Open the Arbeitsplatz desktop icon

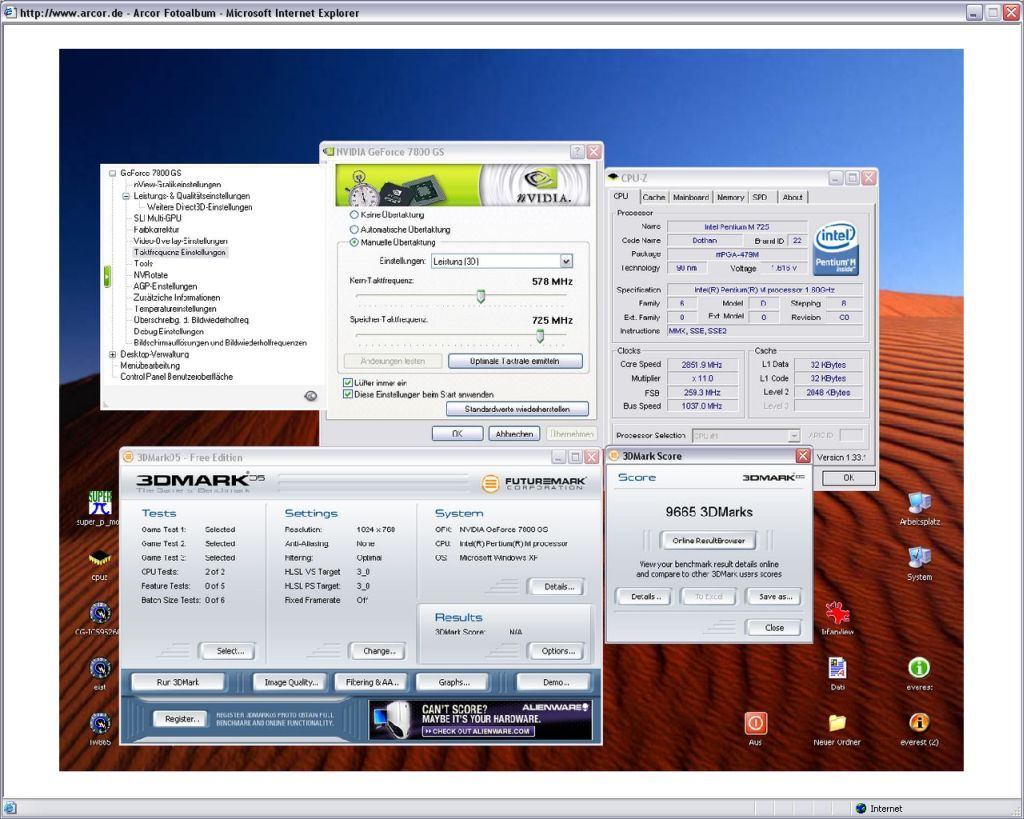coord(920,503)
